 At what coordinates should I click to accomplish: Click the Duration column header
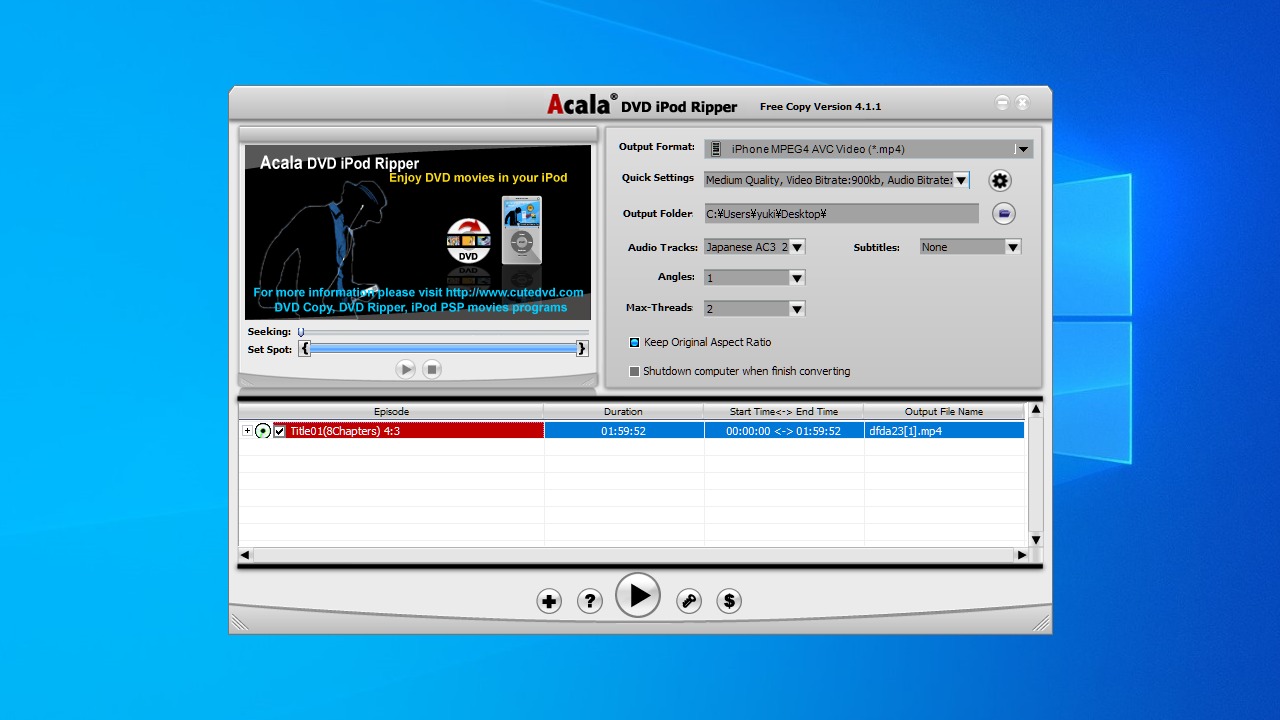point(624,411)
